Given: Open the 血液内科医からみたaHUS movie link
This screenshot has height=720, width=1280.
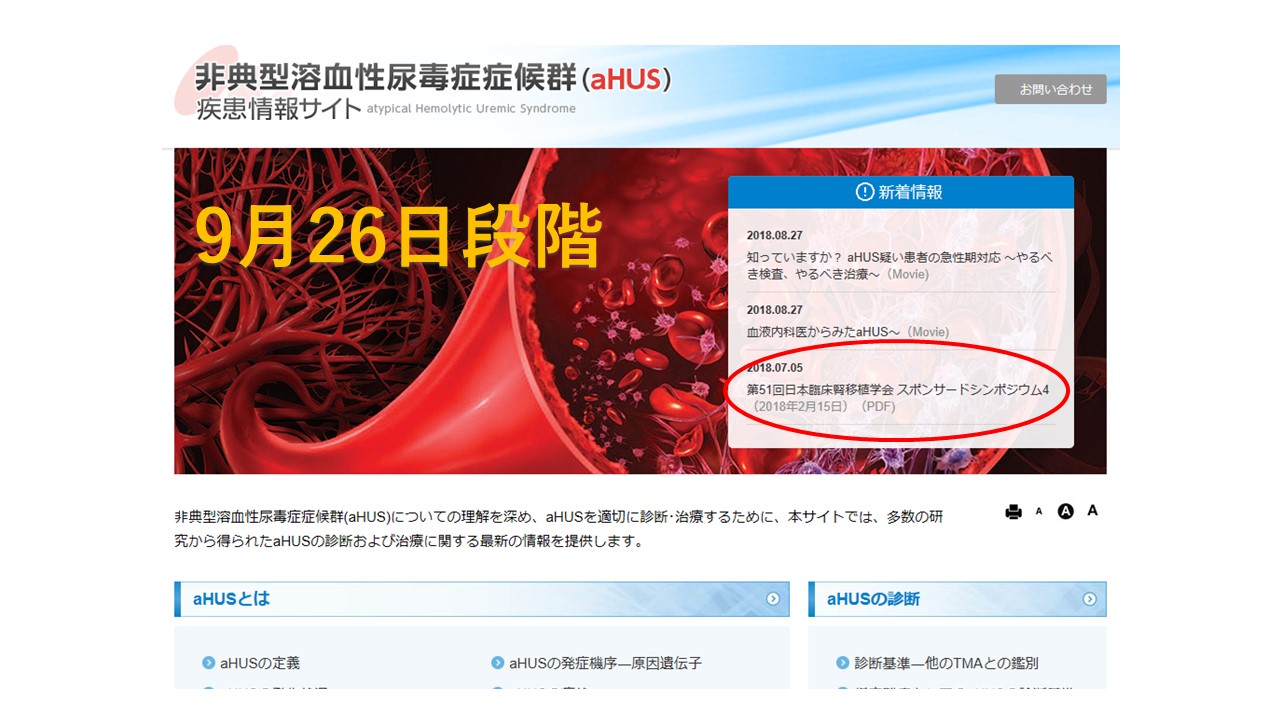Looking at the screenshot, I should [848, 332].
